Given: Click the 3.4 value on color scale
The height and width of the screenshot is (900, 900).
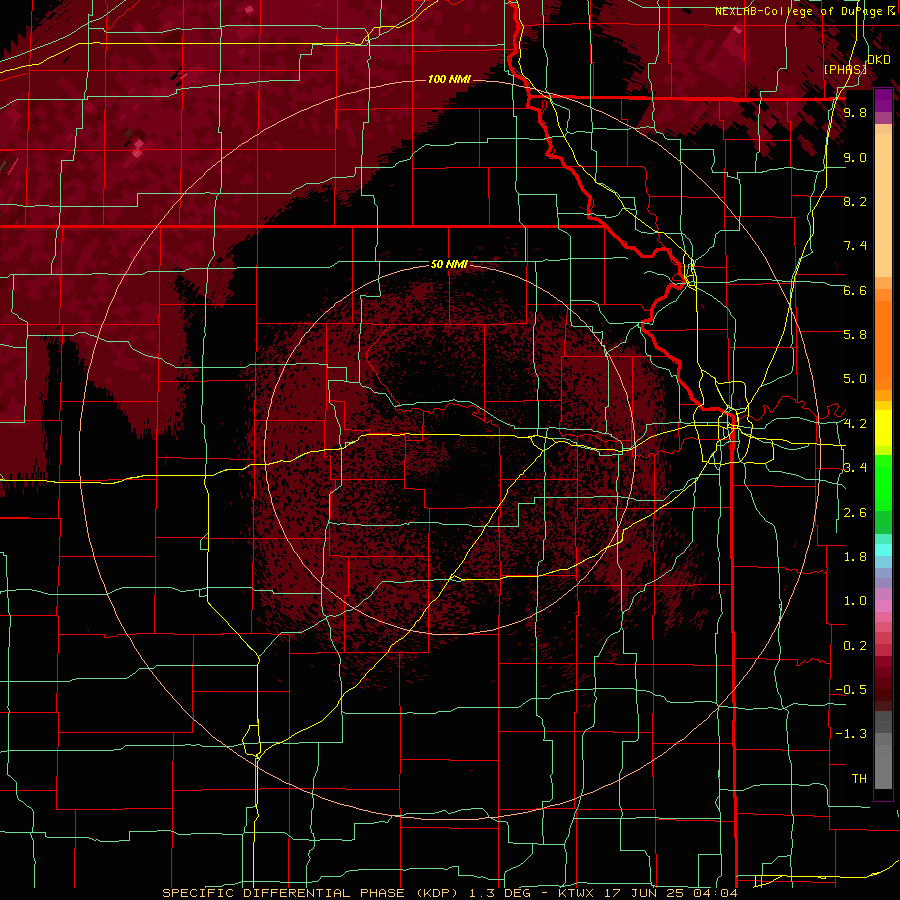Looking at the screenshot, I should pos(855,468).
